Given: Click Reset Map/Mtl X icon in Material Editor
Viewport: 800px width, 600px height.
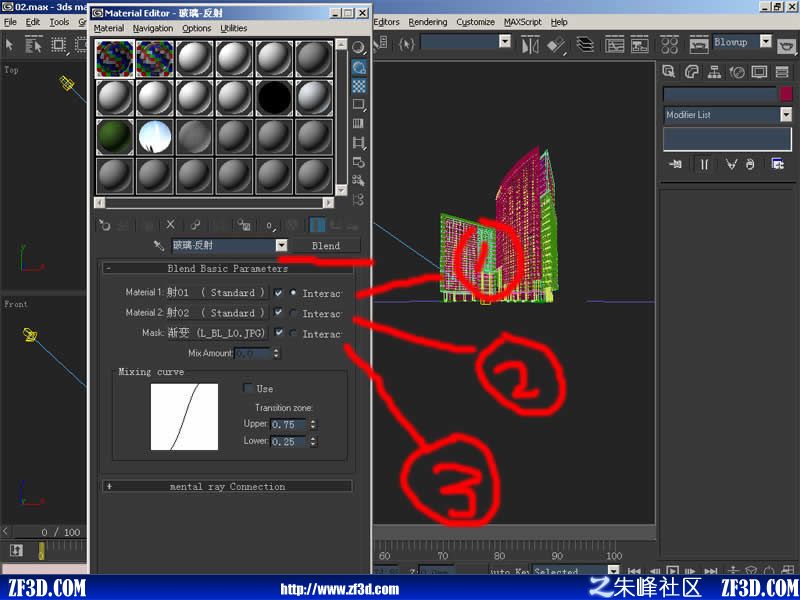Looking at the screenshot, I should point(170,225).
